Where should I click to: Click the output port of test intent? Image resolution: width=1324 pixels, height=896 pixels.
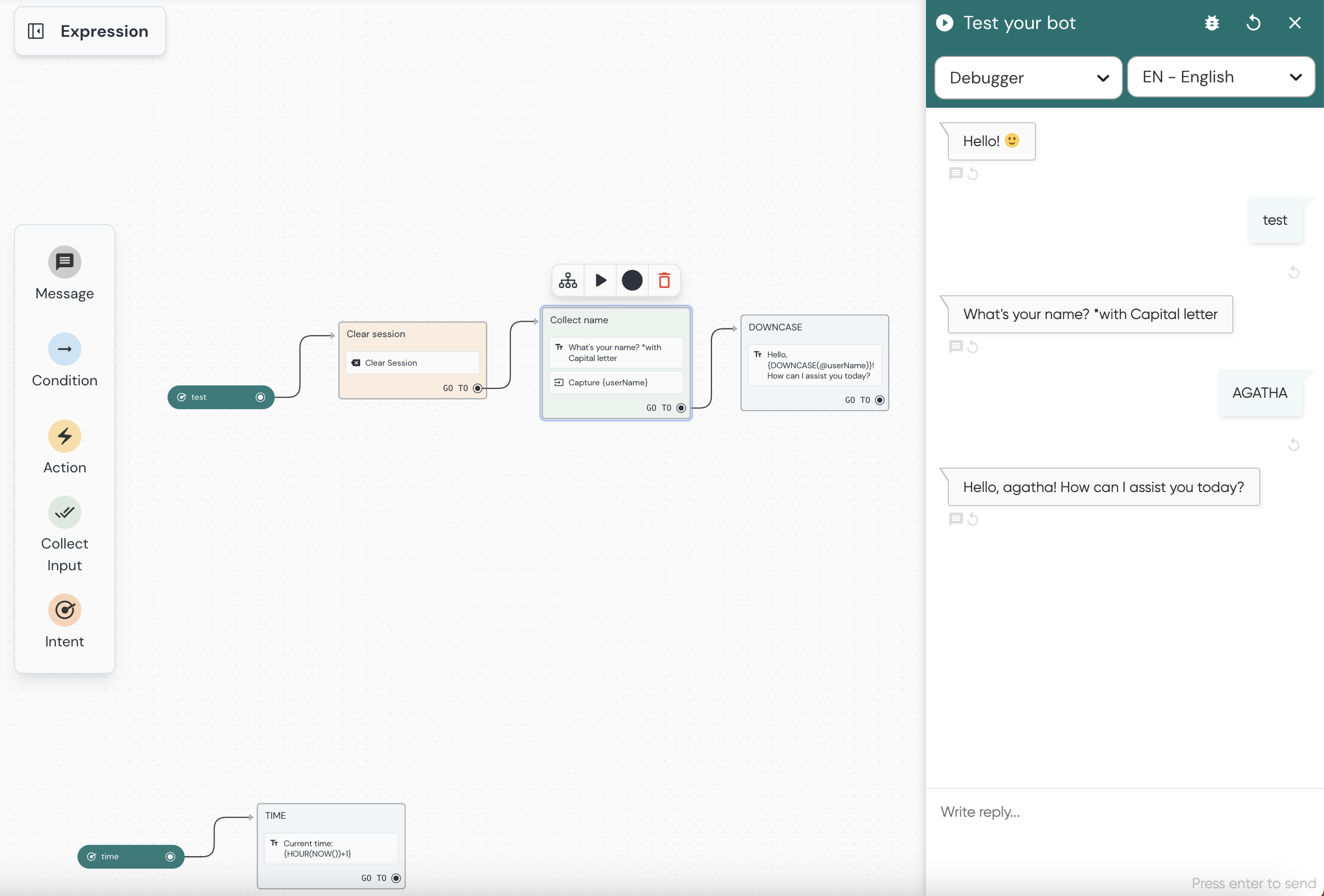click(x=260, y=397)
